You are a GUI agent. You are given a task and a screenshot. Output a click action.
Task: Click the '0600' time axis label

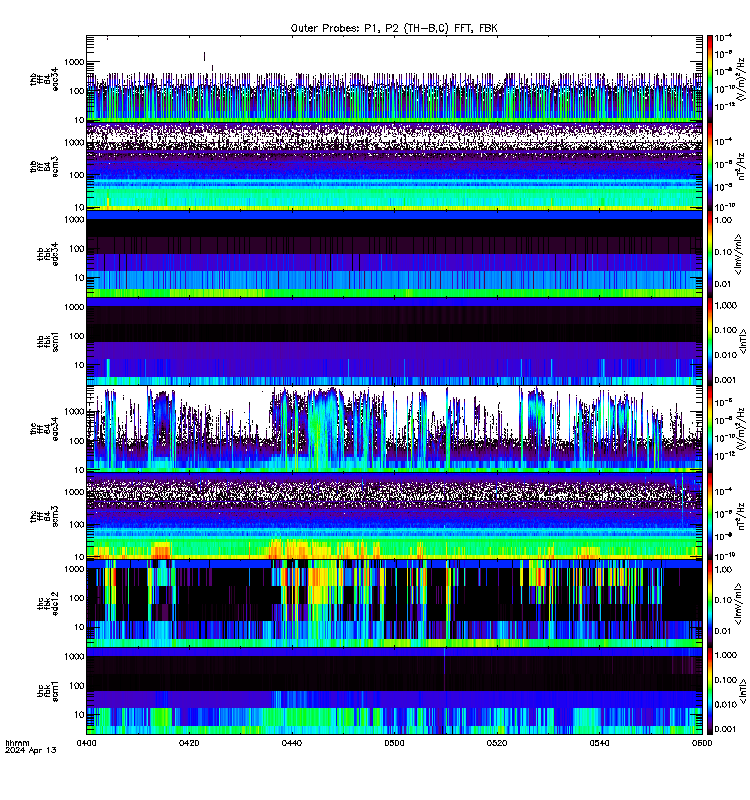tap(702, 743)
